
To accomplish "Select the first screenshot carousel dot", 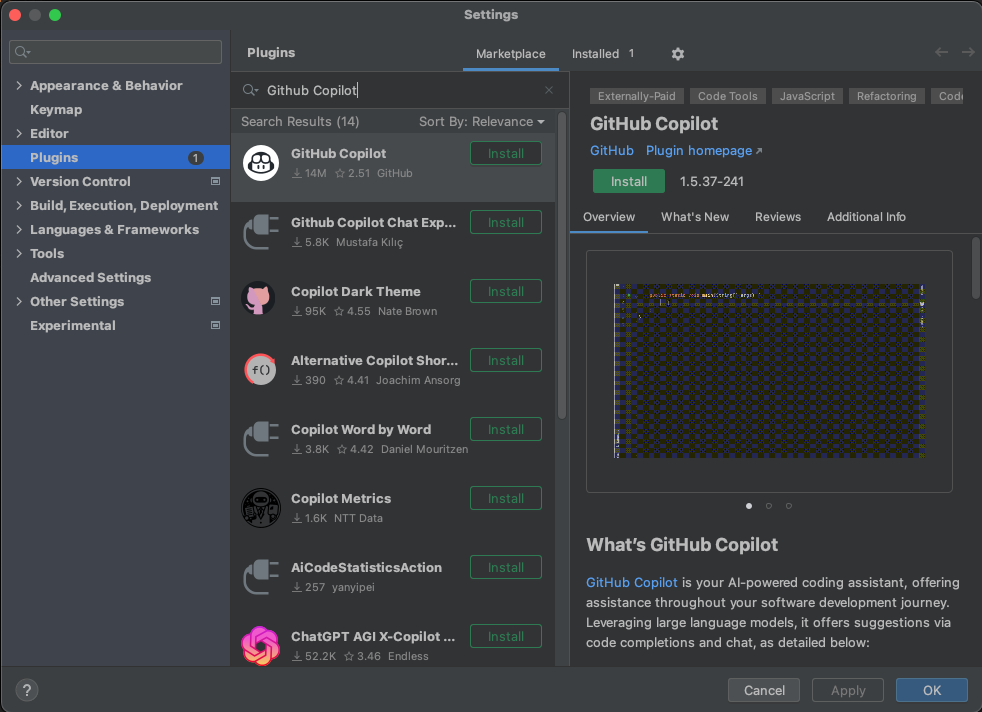I will 749,506.
